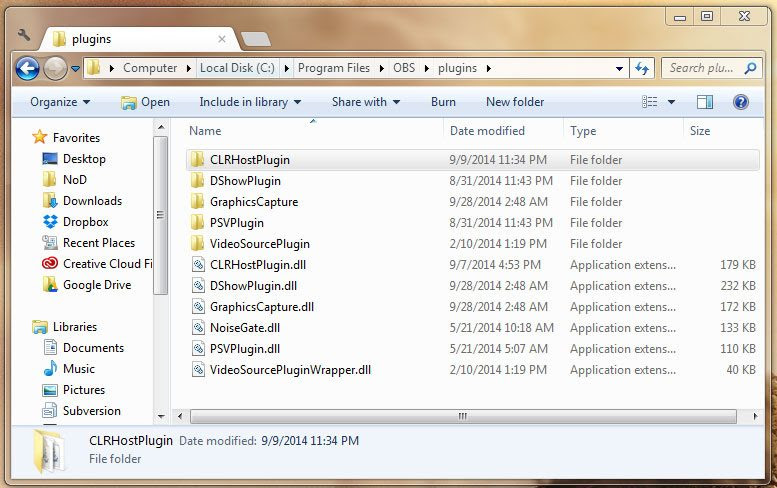Close the plugins tab

coord(222,39)
